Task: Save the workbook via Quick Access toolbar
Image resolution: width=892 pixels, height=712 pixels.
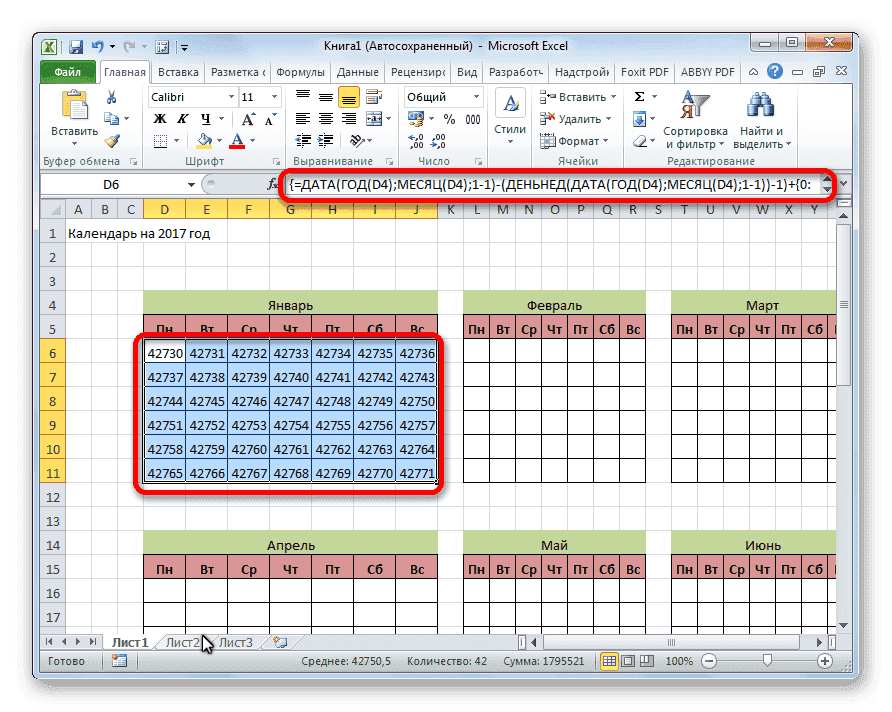Action: pyautogui.click(x=75, y=46)
